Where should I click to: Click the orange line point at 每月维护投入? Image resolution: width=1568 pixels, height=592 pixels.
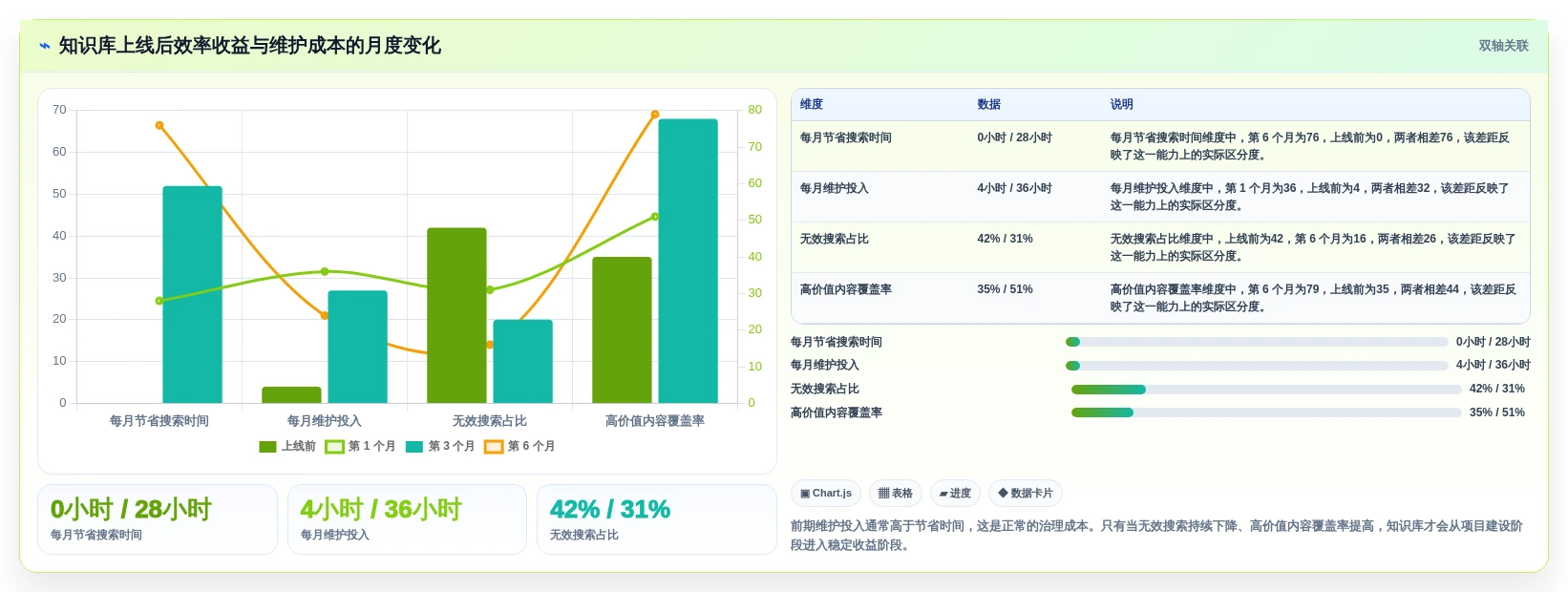tap(325, 315)
